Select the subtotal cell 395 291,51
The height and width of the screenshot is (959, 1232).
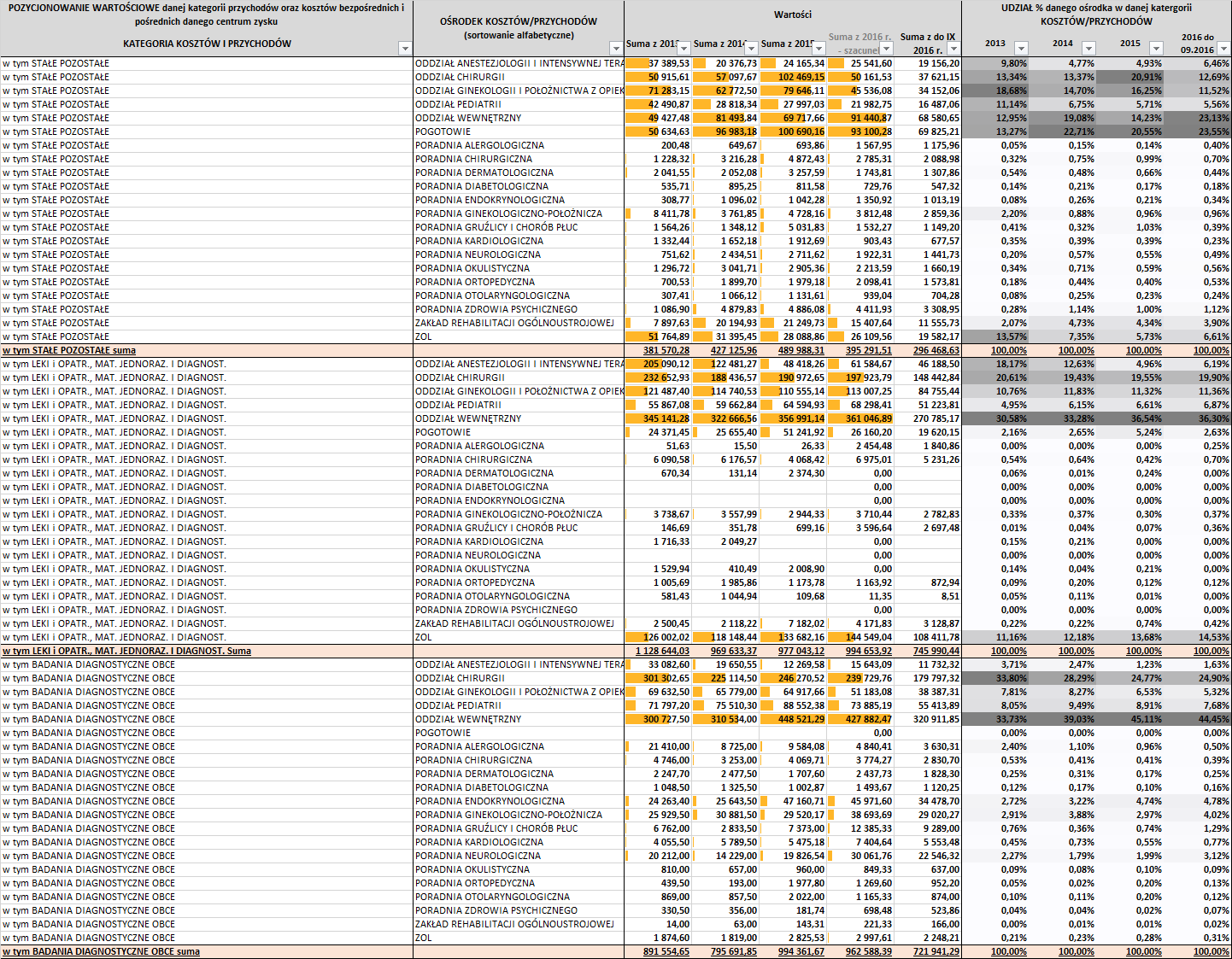860,350
